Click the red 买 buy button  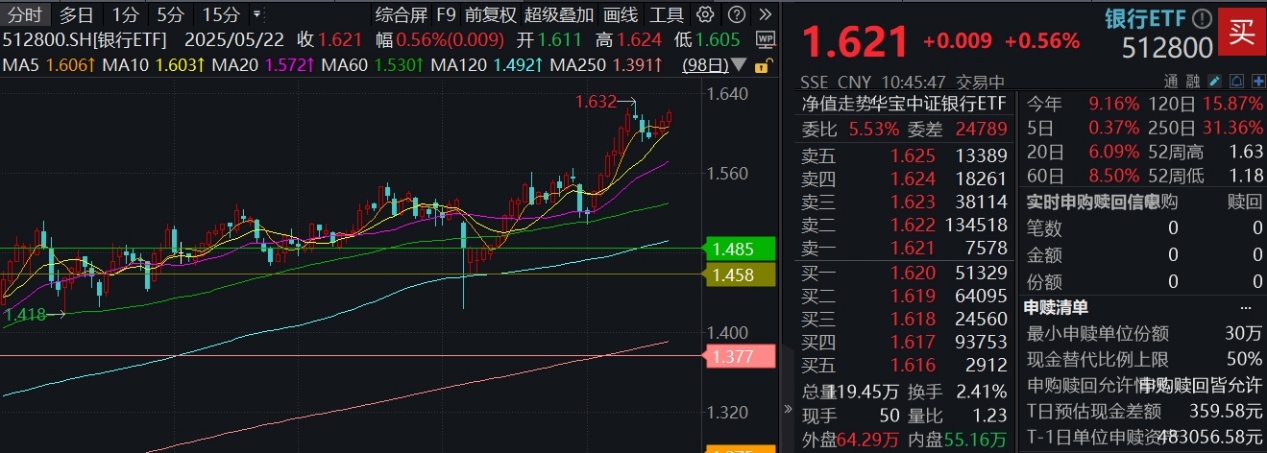[1241, 30]
